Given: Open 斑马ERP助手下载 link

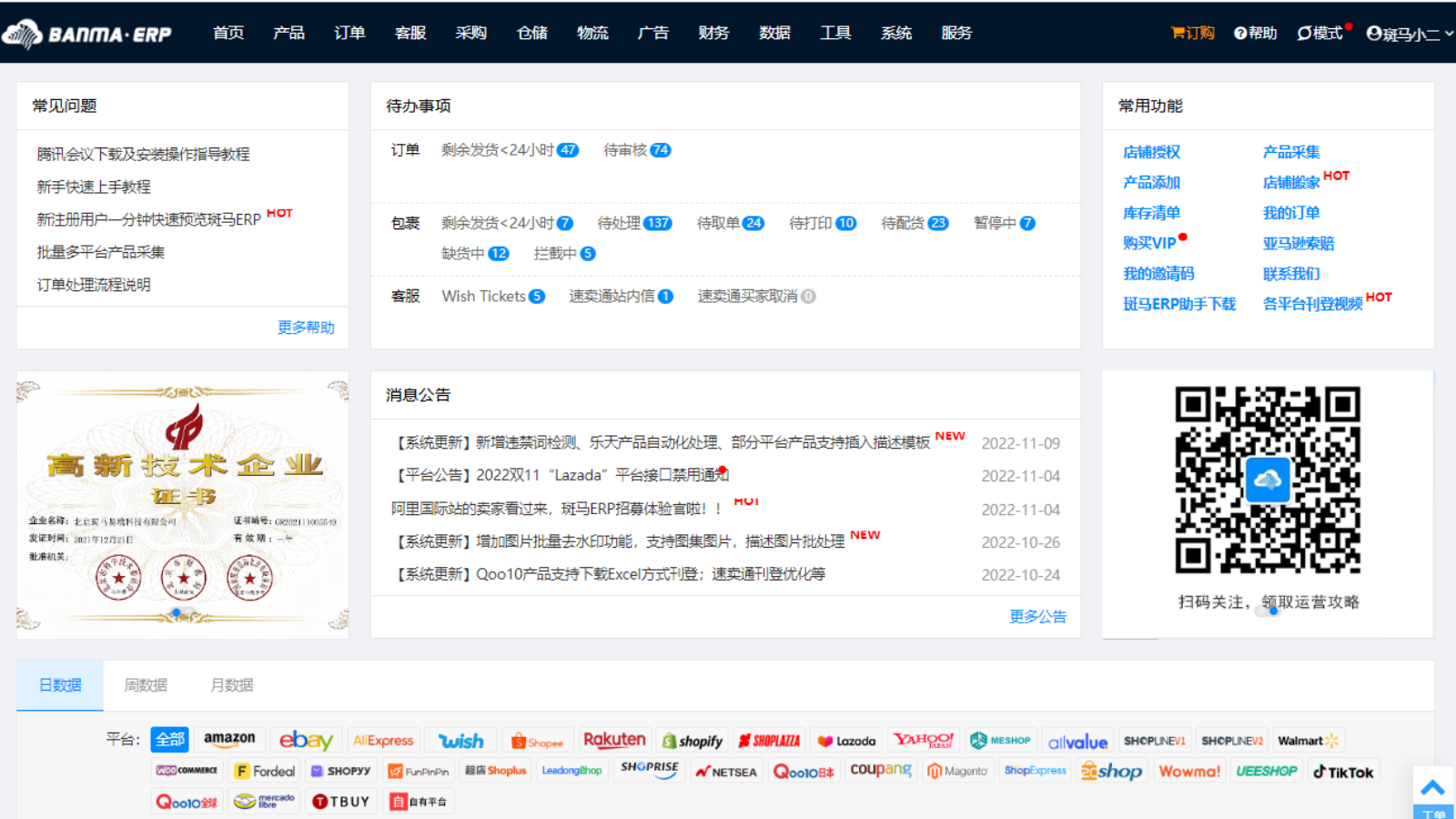Looking at the screenshot, I should tap(1179, 304).
